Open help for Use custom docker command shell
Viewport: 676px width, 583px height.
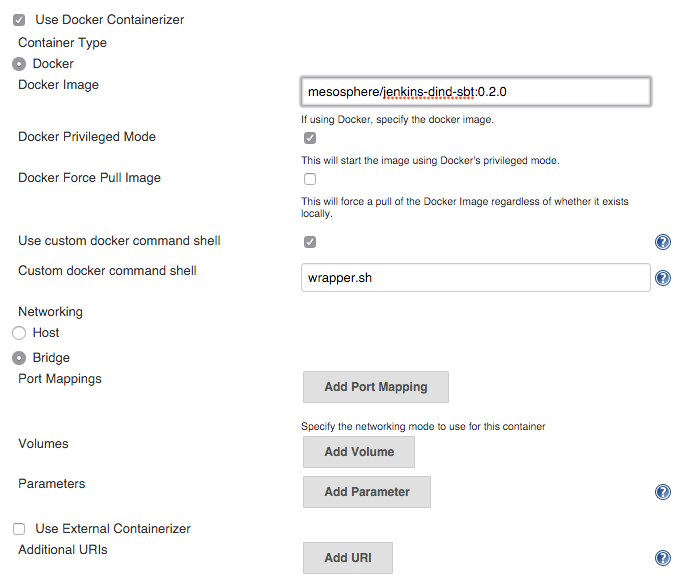click(663, 242)
